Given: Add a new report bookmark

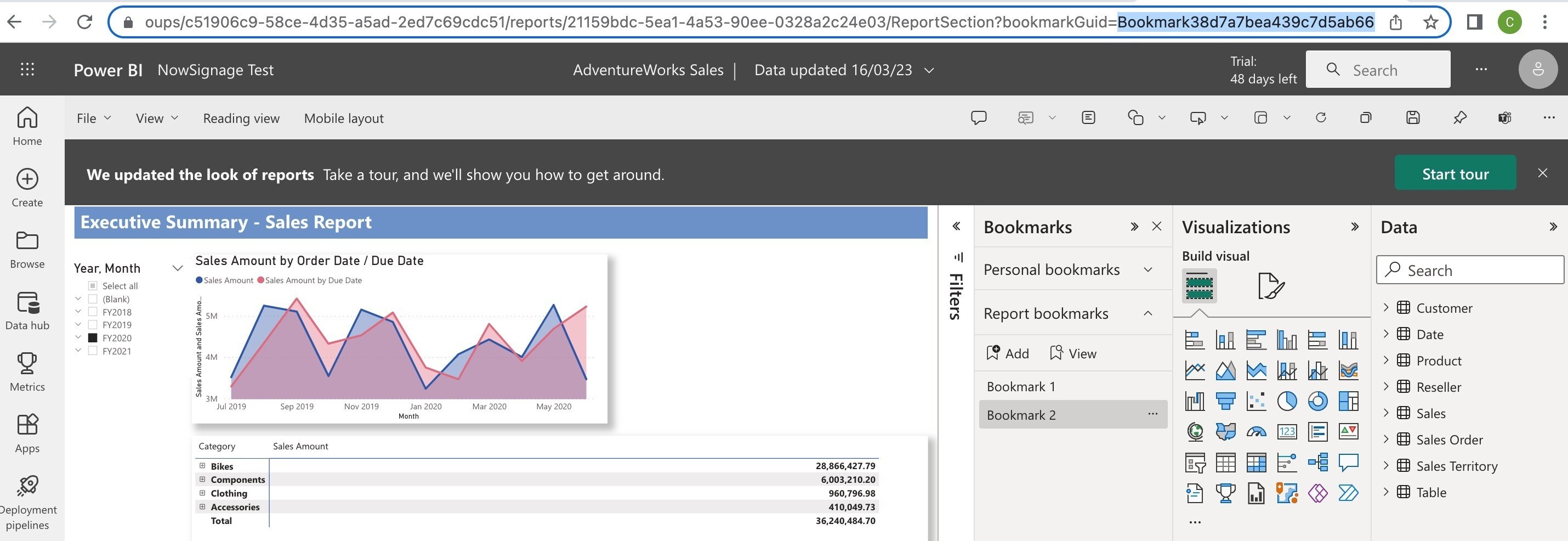Looking at the screenshot, I should (x=1007, y=353).
